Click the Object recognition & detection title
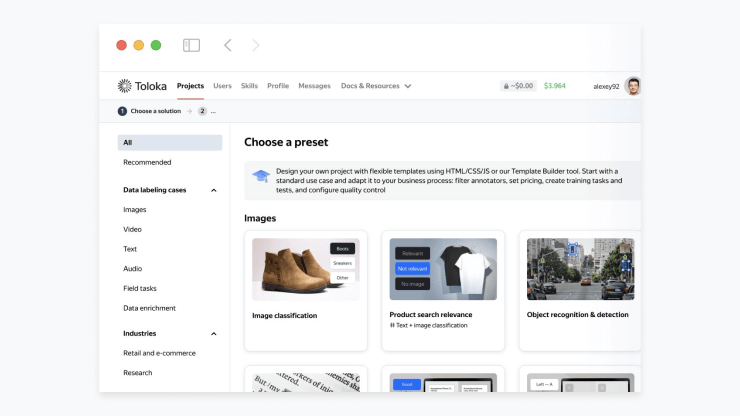The image size is (740, 416). pos(578,314)
